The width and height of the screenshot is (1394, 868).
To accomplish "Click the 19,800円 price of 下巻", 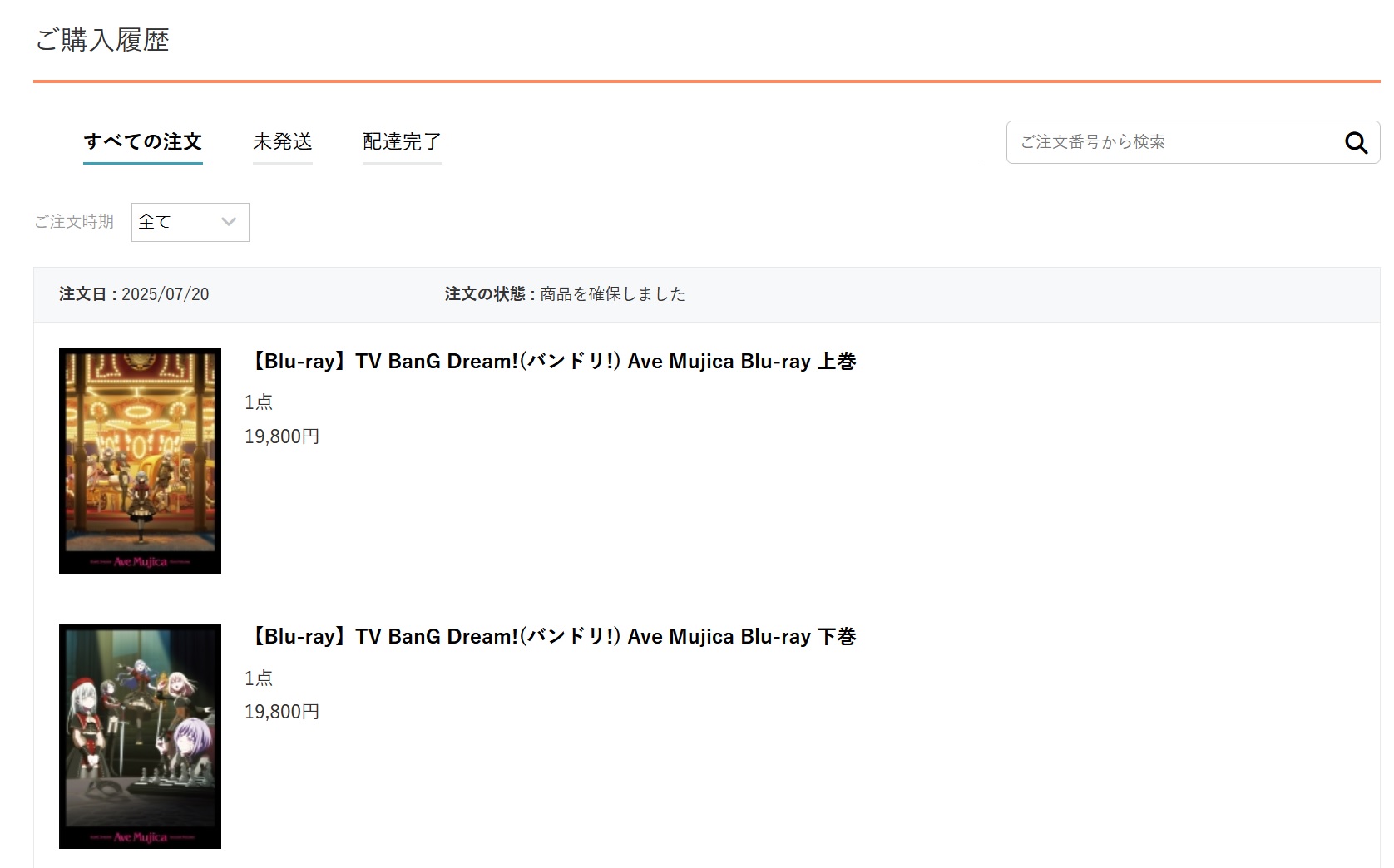I will coord(282,712).
